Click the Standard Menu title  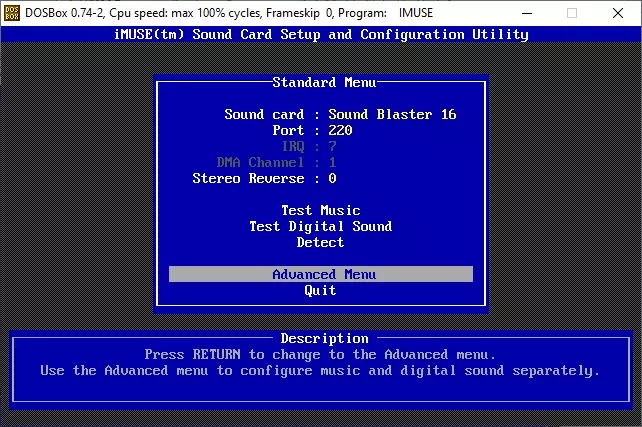[324, 82]
